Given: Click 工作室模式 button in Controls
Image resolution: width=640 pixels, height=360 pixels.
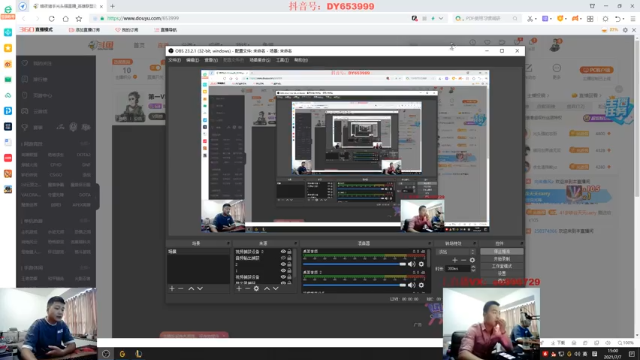Looking at the screenshot, I should 502,266.
